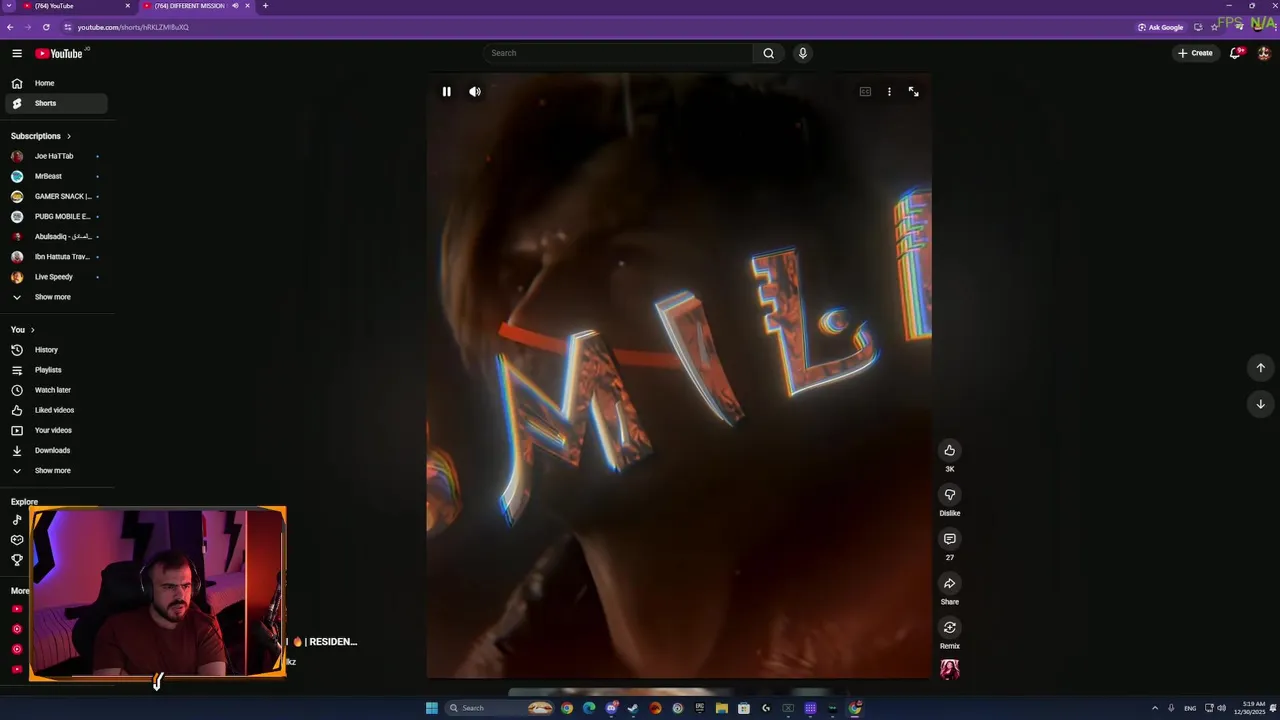
Task: Open Liked videos in the sidebar
Action: (56, 410)
